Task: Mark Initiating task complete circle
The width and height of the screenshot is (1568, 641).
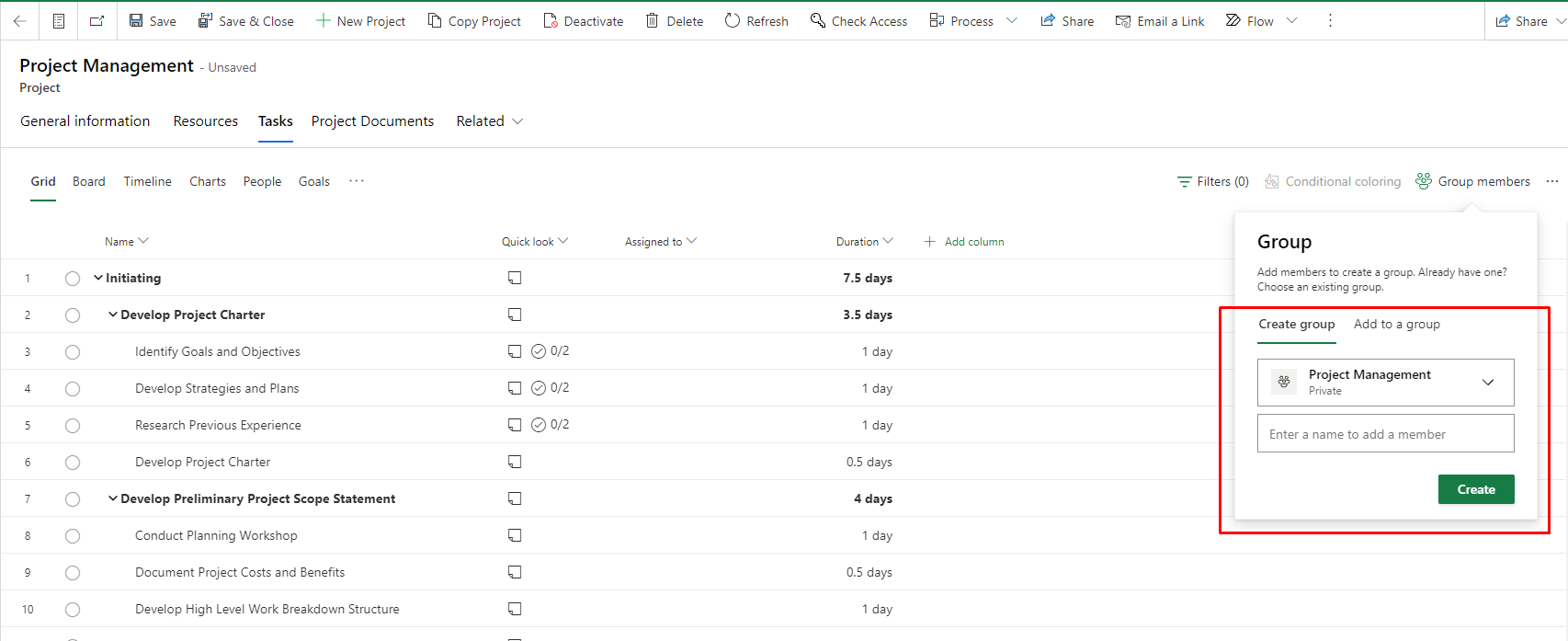Action: [73, 279]
